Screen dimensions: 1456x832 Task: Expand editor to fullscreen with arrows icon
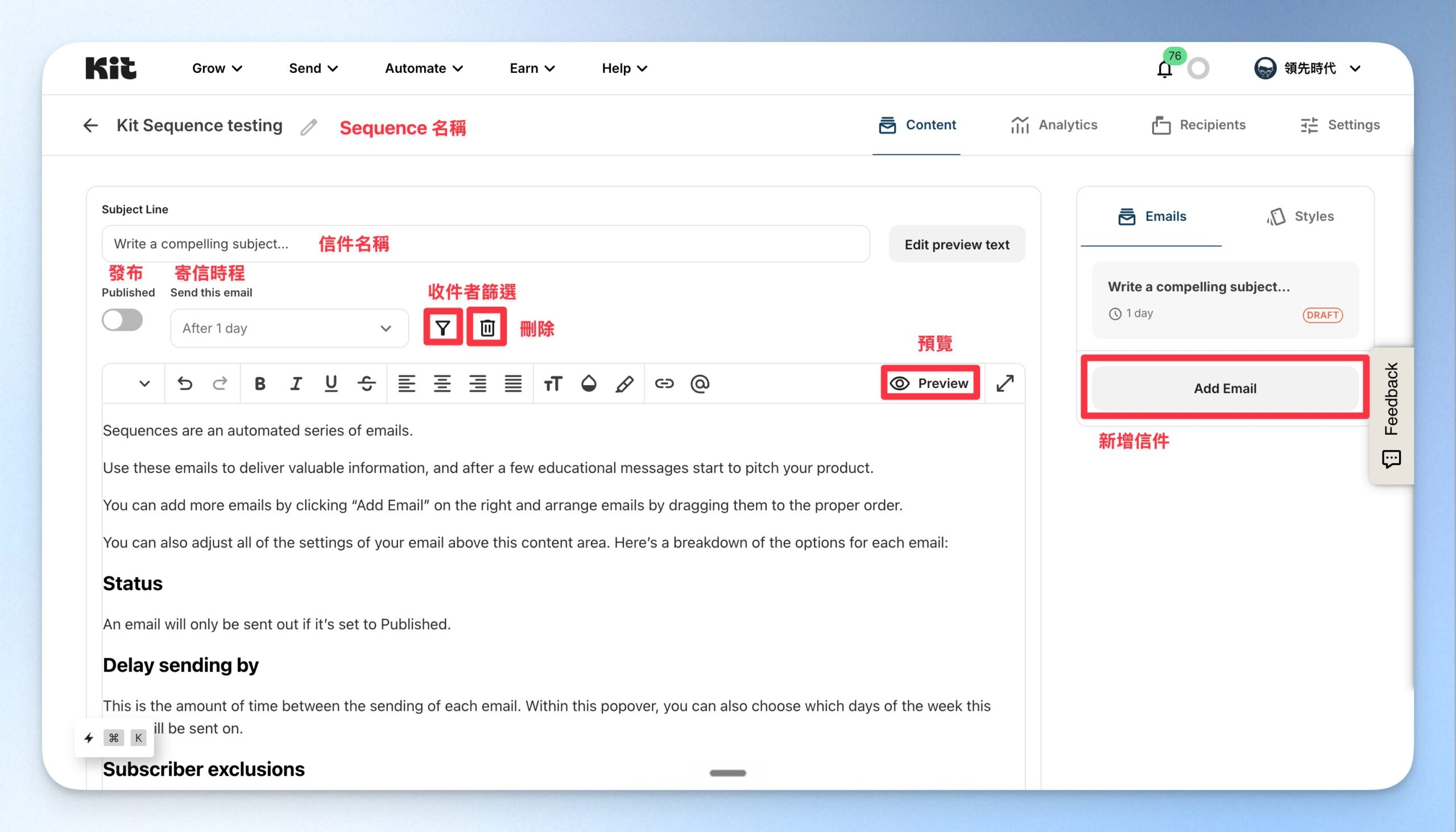1005,384
